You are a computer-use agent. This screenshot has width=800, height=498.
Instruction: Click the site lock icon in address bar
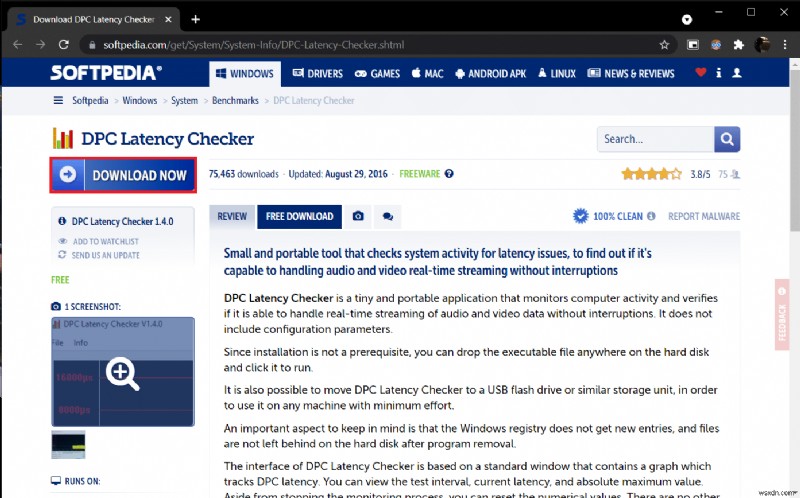pyautogui.click(x=92, y=45)
